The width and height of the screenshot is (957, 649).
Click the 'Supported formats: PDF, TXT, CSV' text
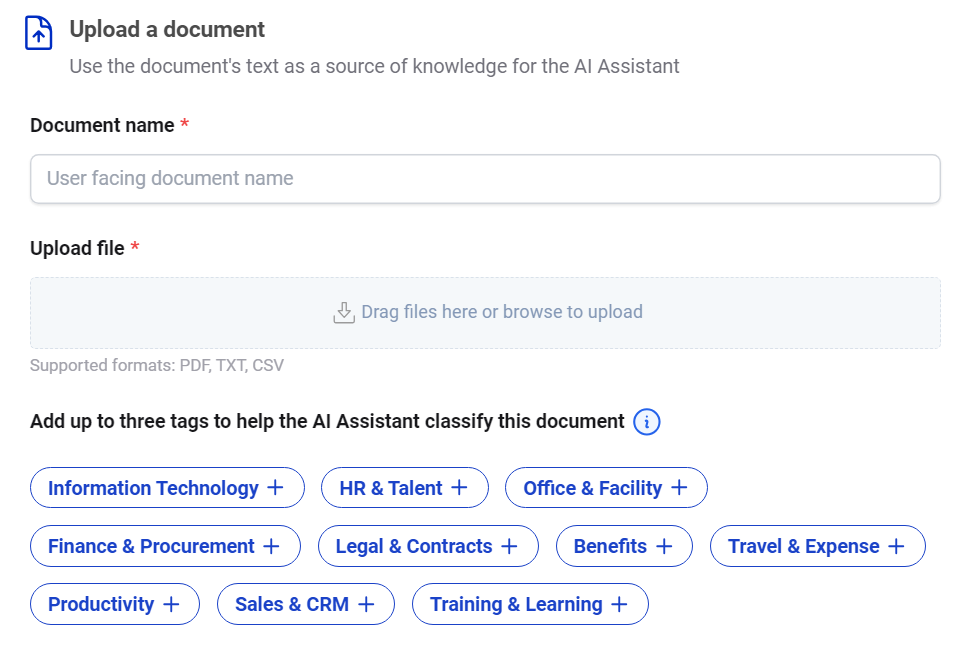point(157,365)
